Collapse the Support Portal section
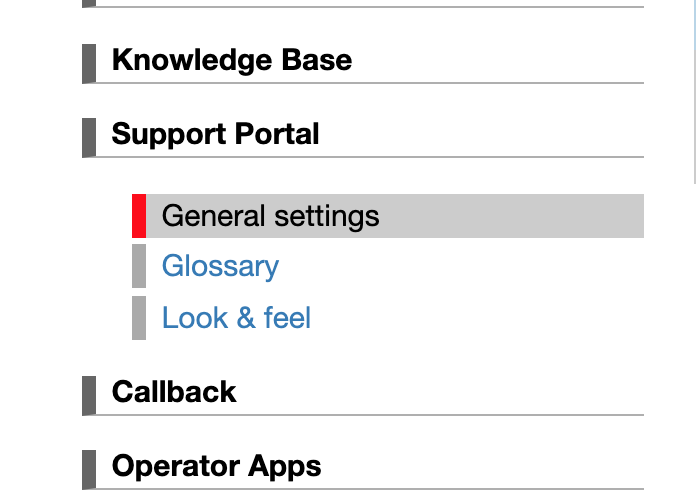The width and height of the screenshot is (696, 492). (215, 134)
